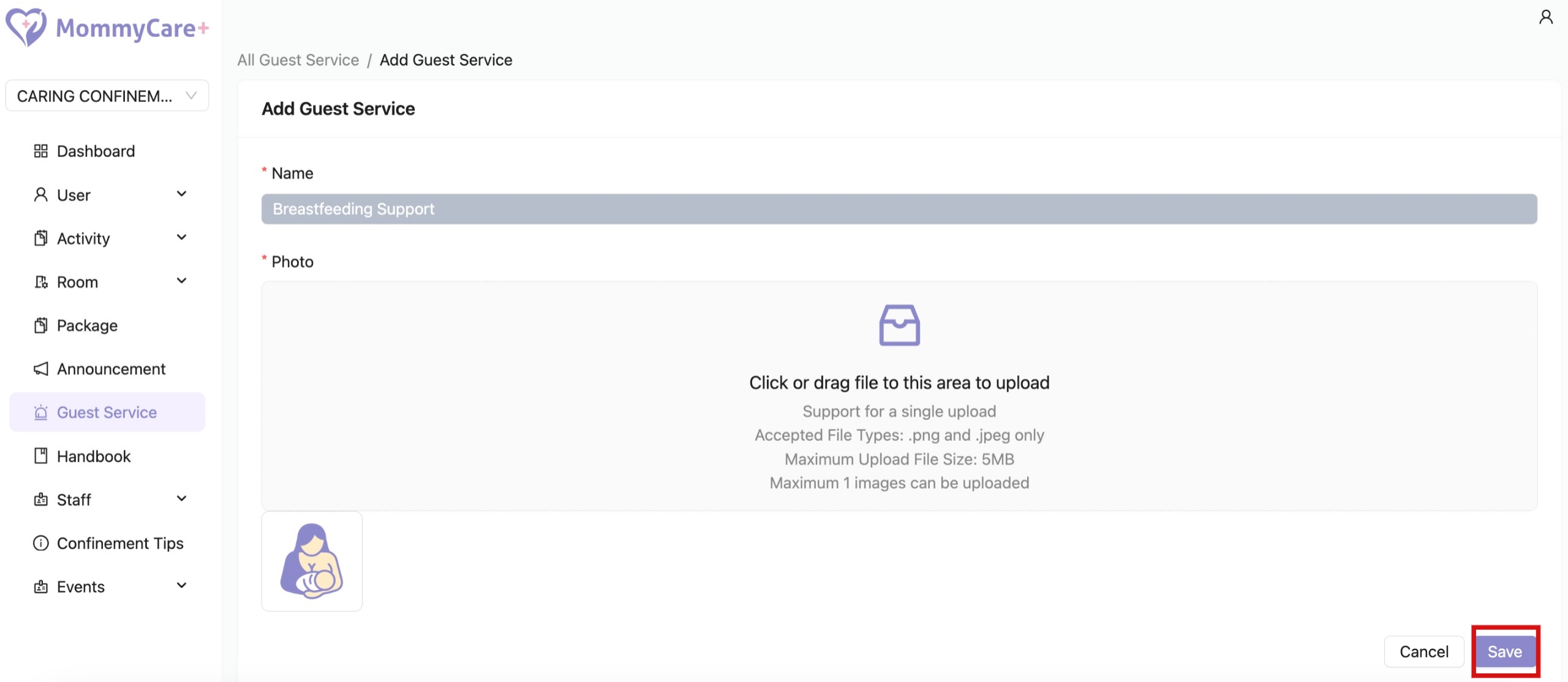Go to All Guest Service breadcrumb
1568x682 pixels.
(298, 59)
